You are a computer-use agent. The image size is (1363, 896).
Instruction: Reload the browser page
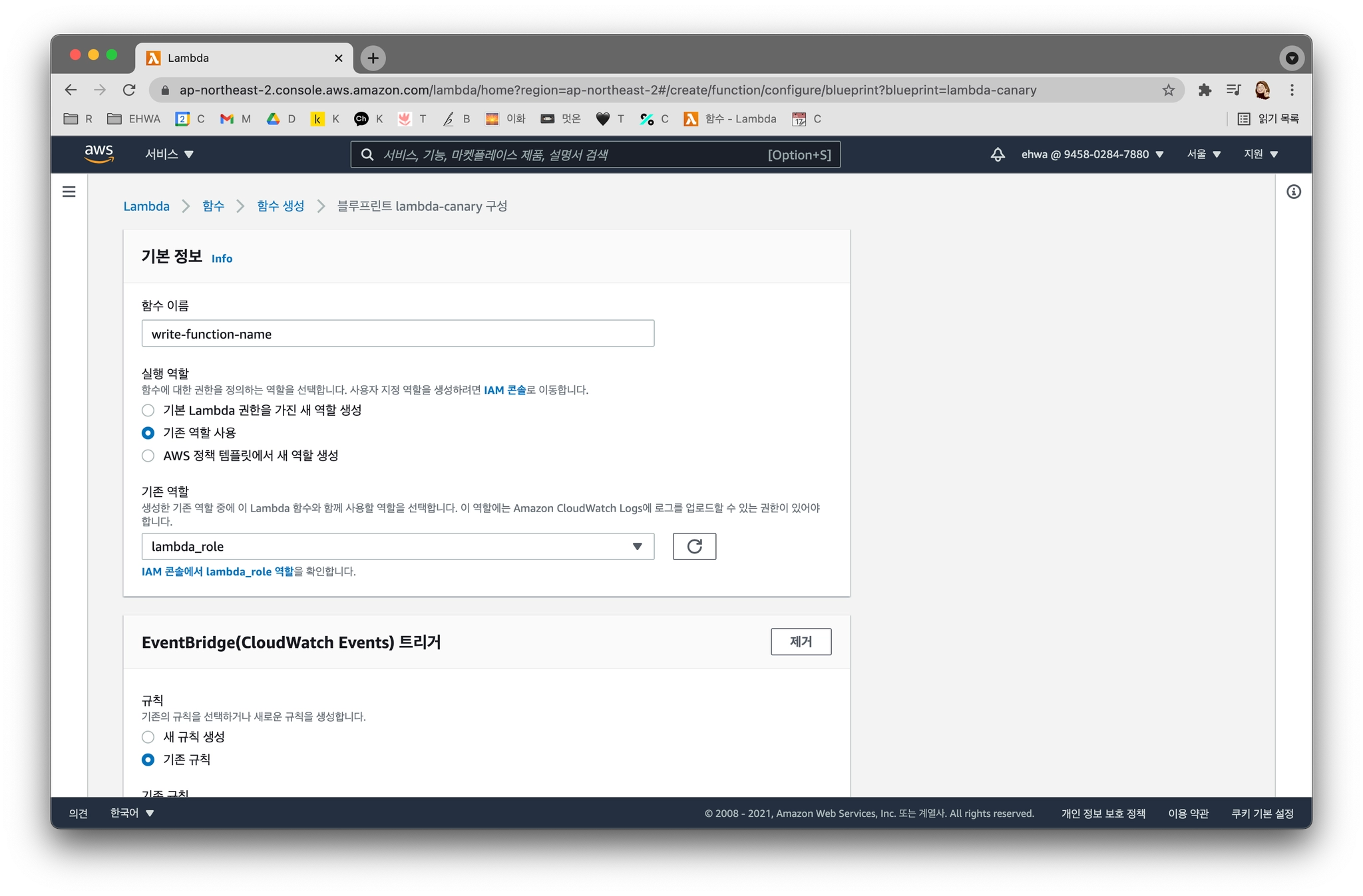click(x=129, y=90)
